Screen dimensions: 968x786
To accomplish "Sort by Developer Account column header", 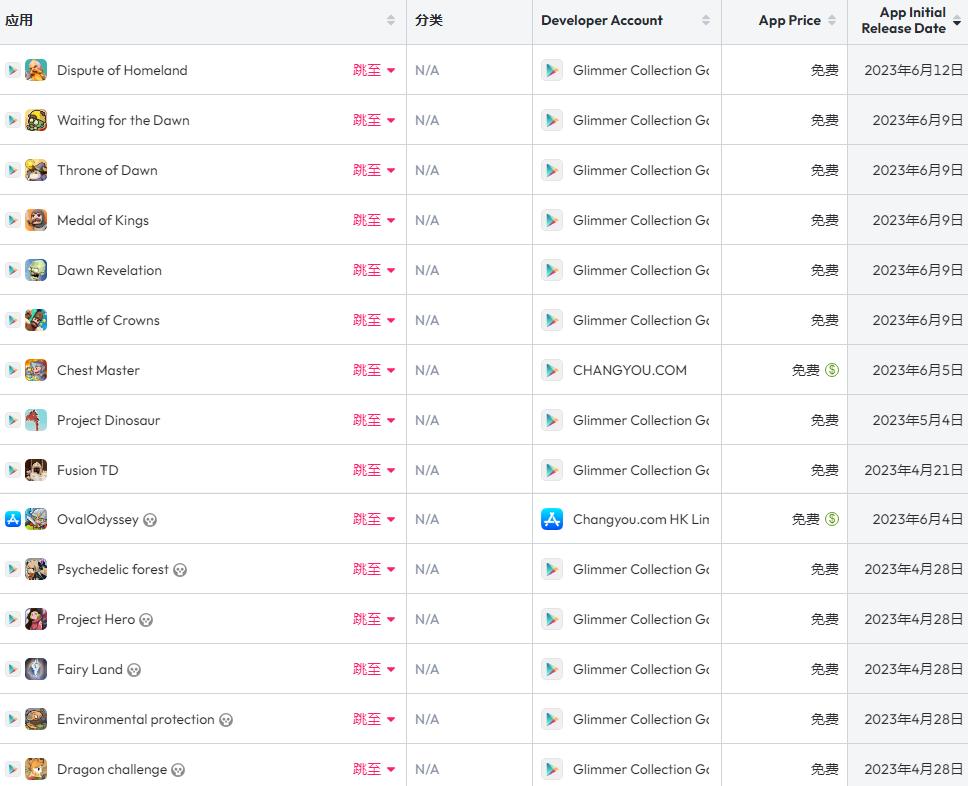I will click(x=602, y=20).
